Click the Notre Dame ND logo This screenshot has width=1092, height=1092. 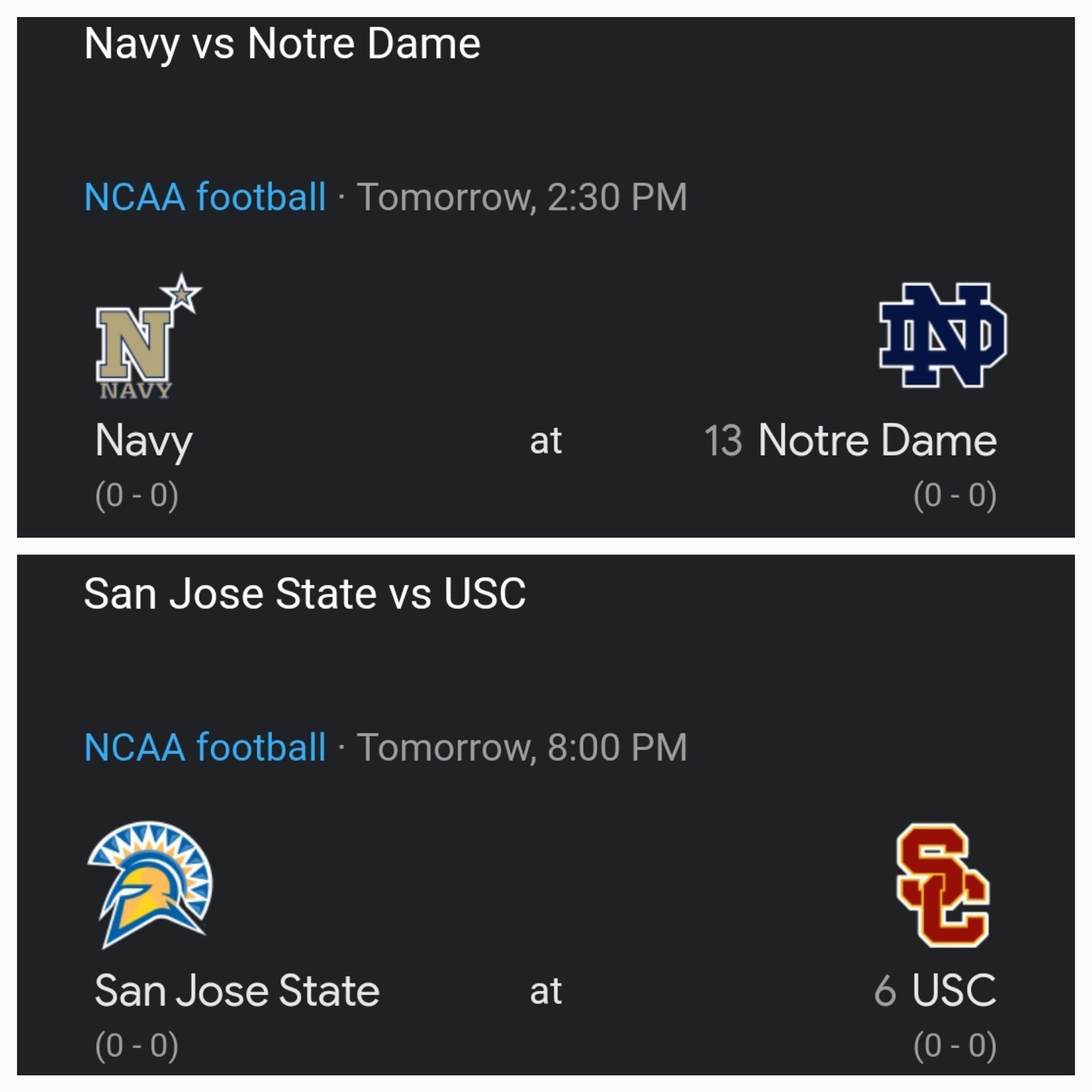tap(942, 335)
